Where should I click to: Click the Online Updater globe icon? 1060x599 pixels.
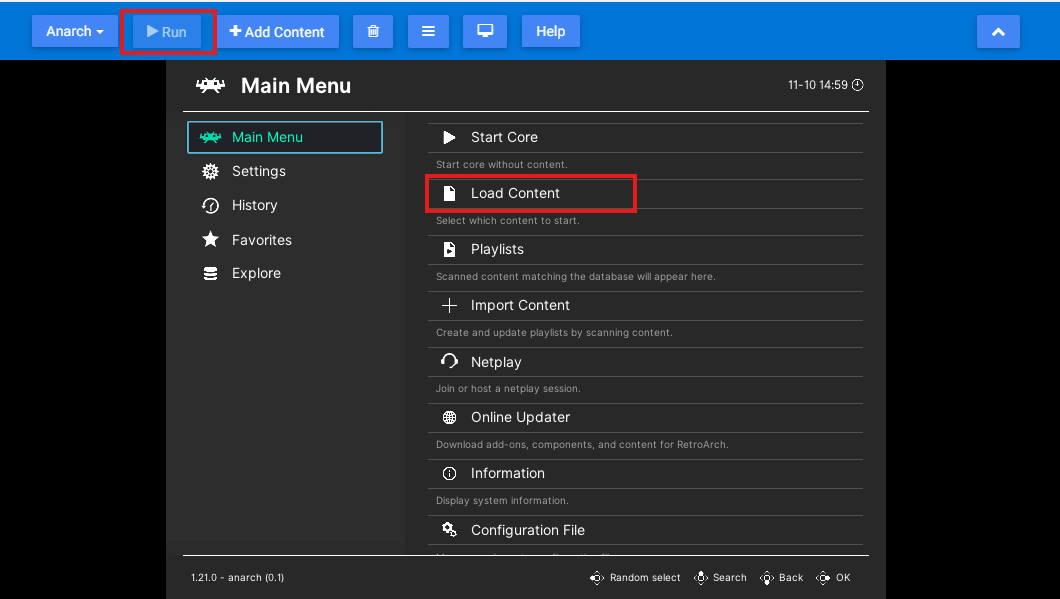pos(449,417)
